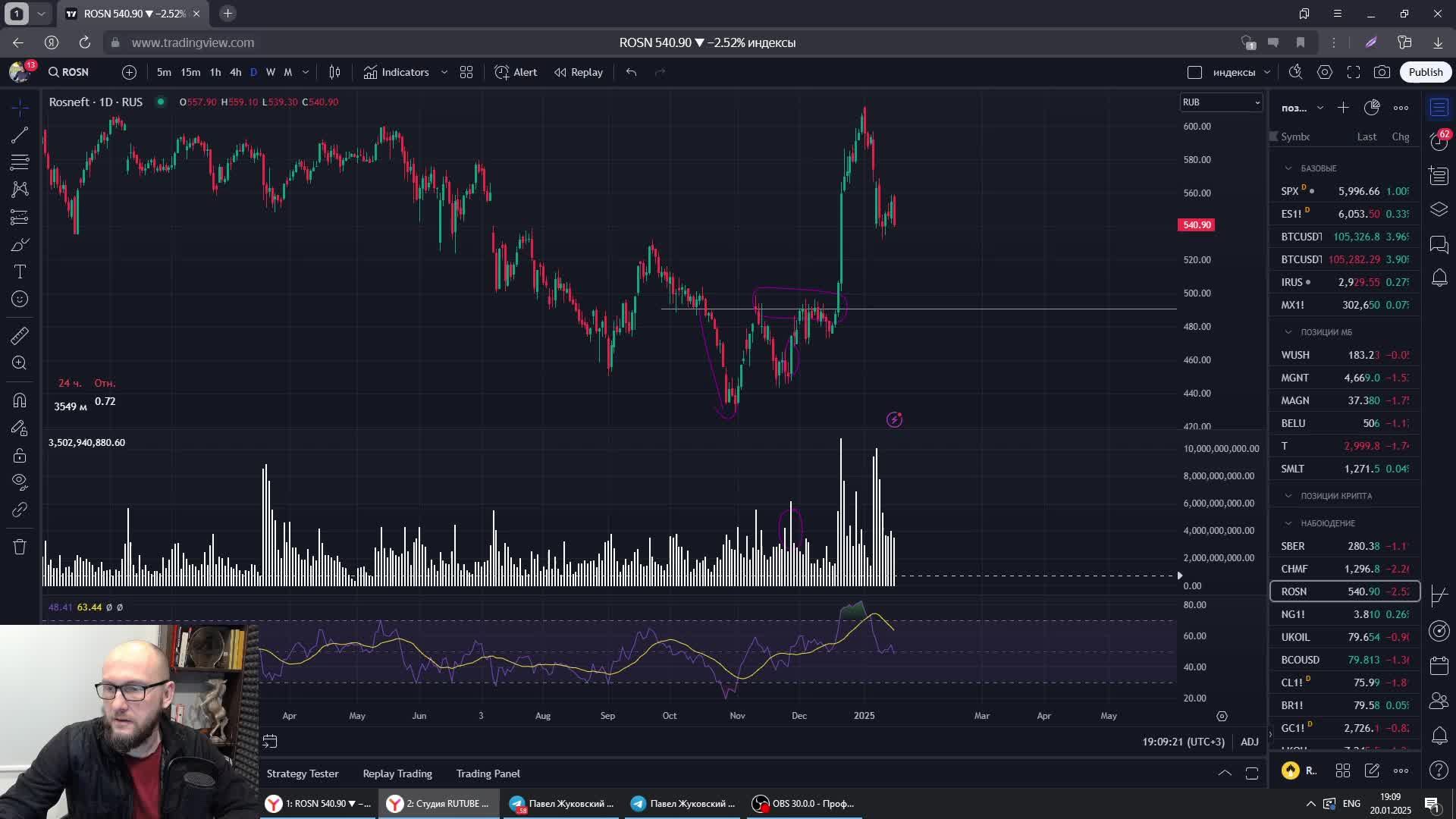Open the RUB currency dropdown

(1221, 102)
